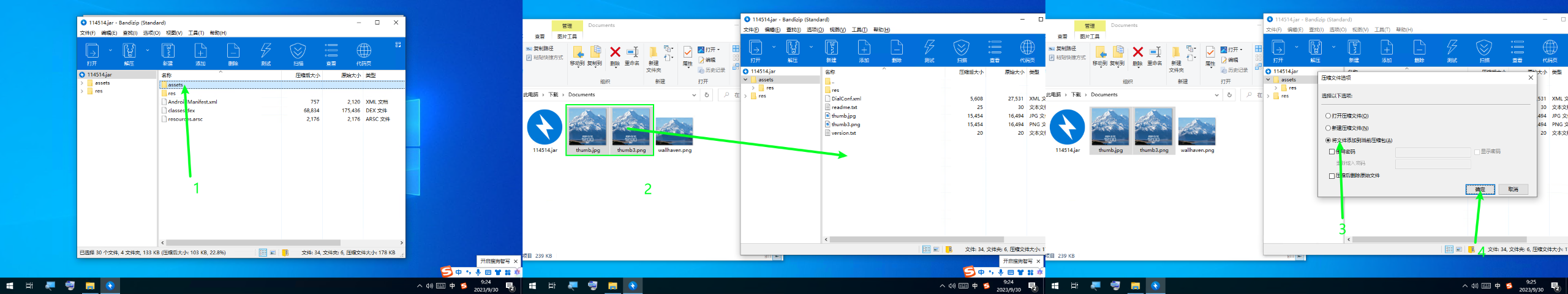
Task: Expand collapsed assets folder in the 114514.jar tree
Action: [82, 83]
